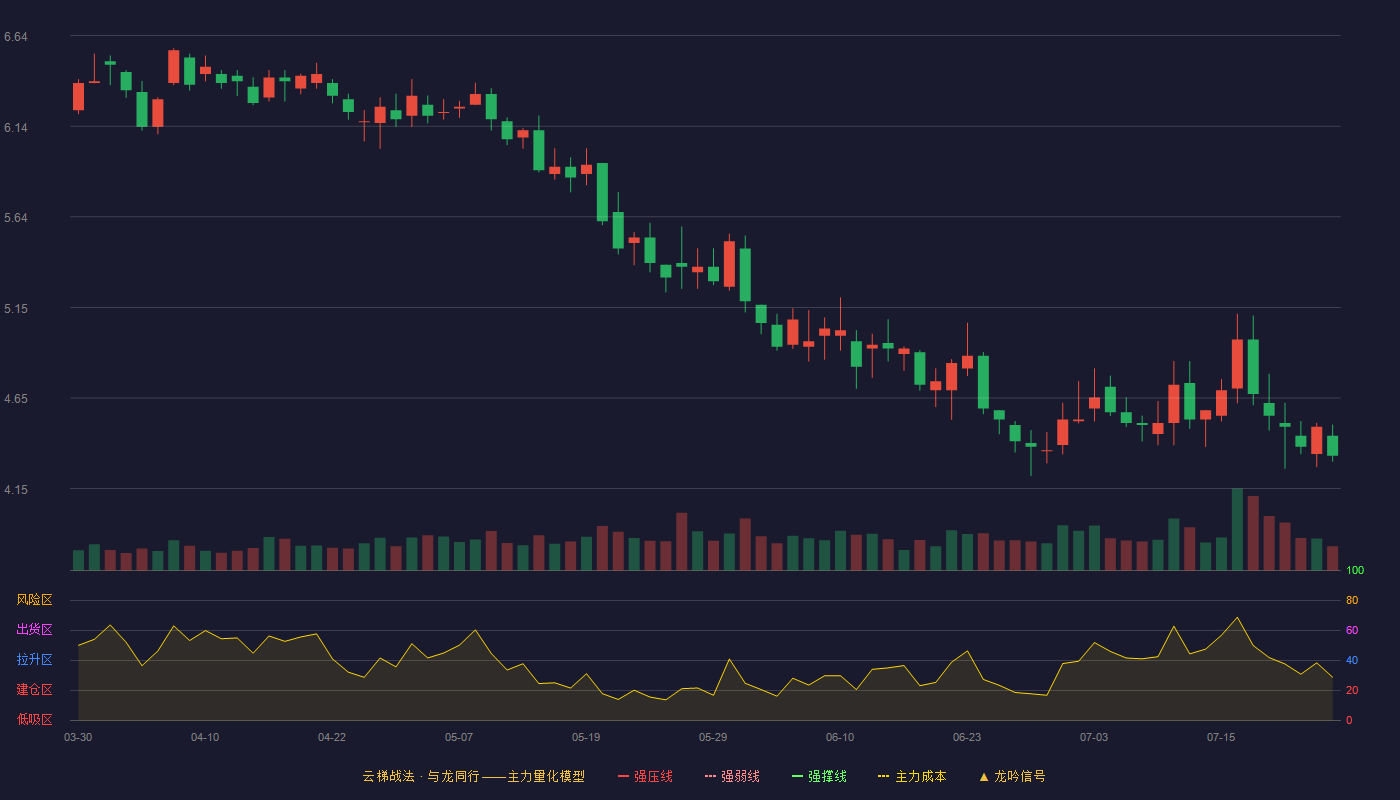
Task: Click the 07-15 date label
Action: click(x=1221, y=737)
